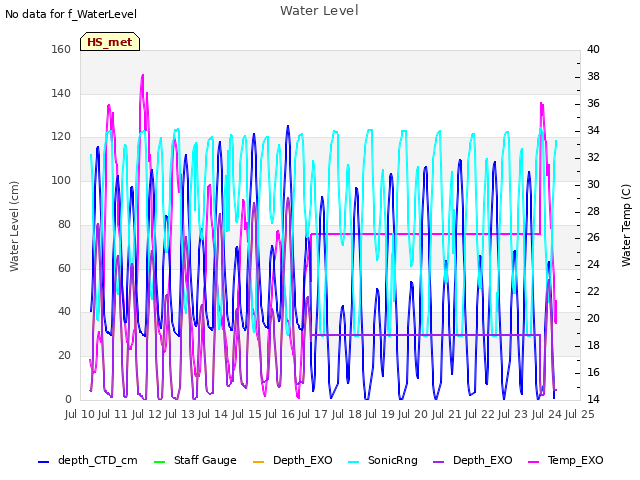Click the 38 right axis tick label
640x480 pixels.
(x=593, y=76)
